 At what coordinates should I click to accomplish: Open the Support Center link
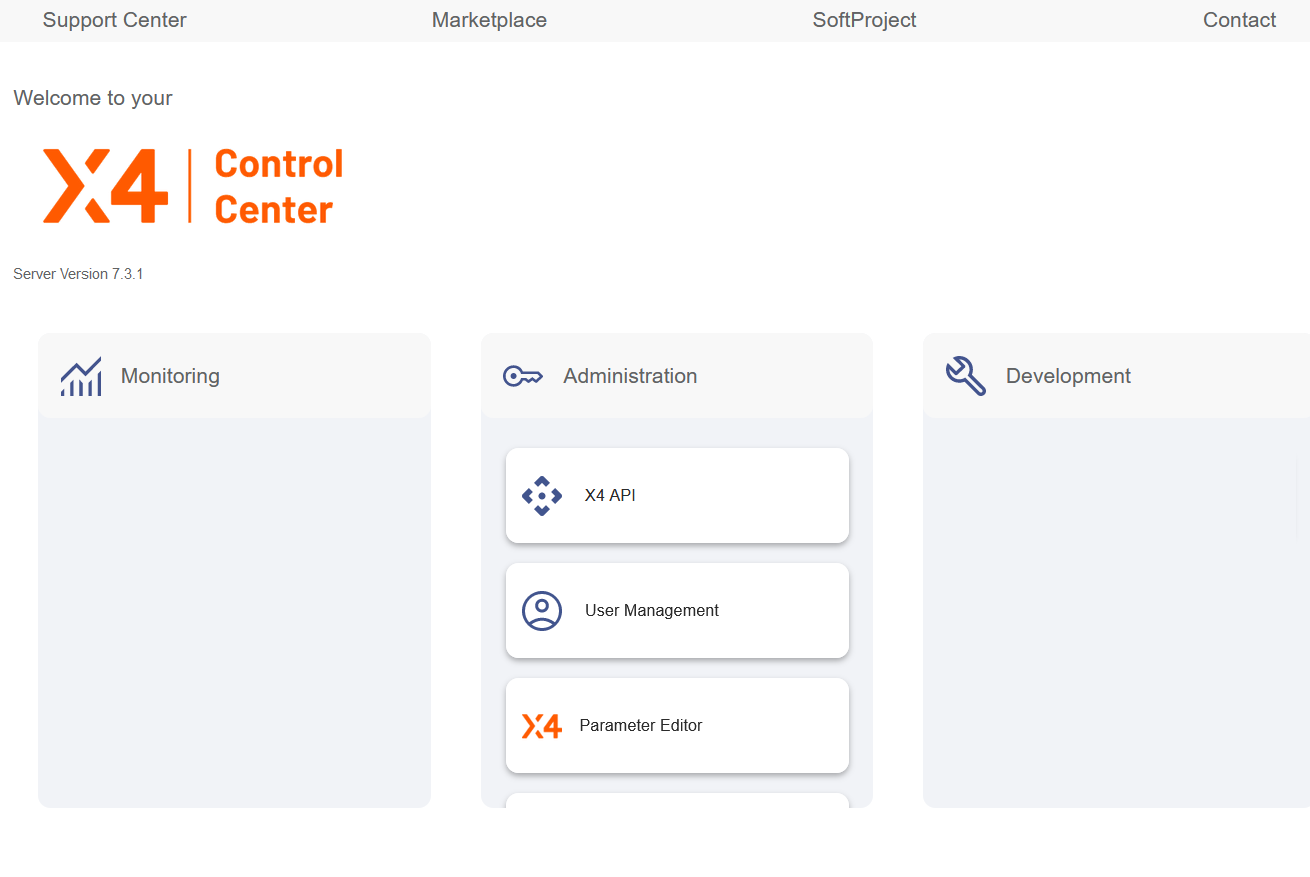(114, 20)
